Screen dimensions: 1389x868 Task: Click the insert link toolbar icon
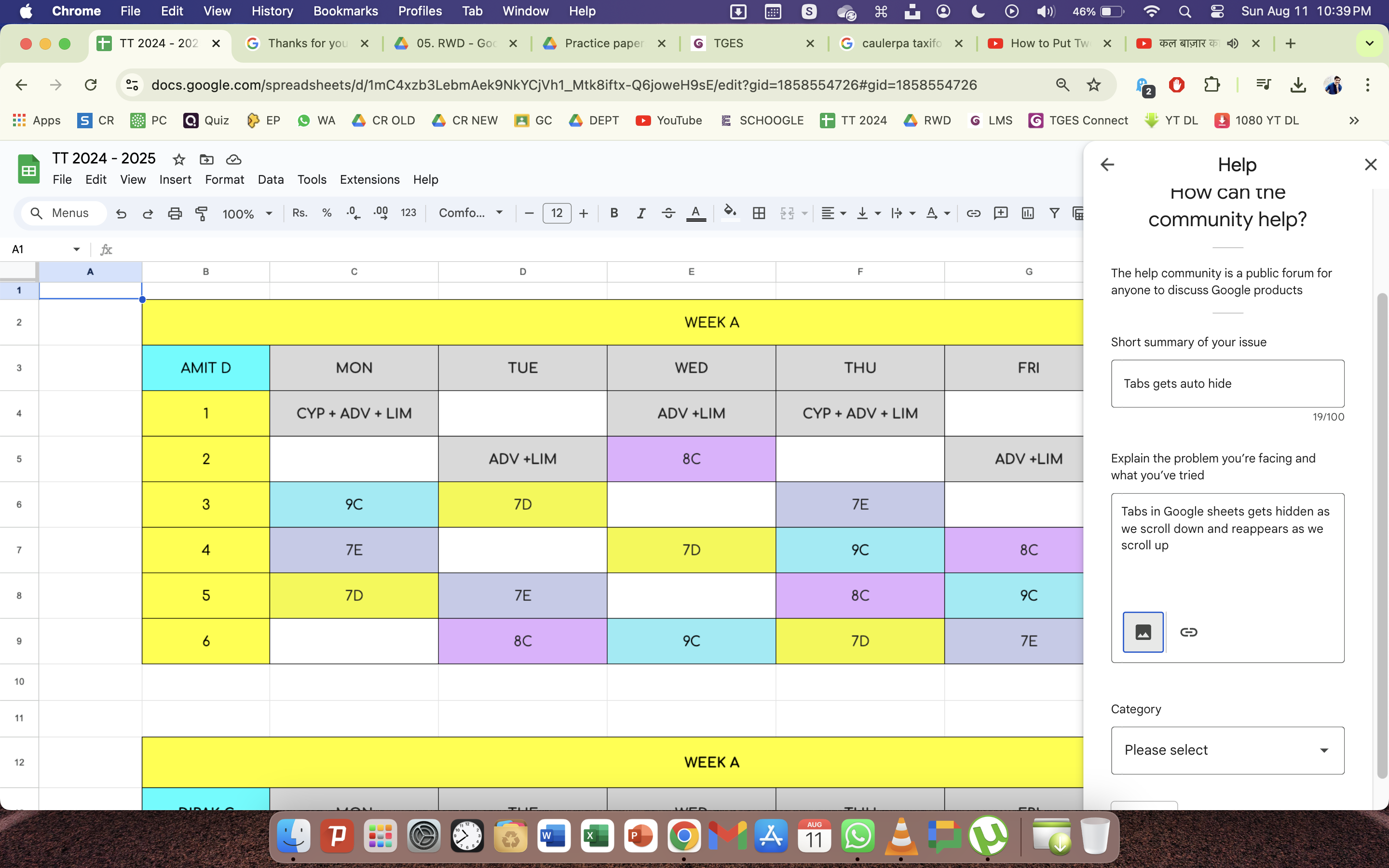[x=973, y=214]
